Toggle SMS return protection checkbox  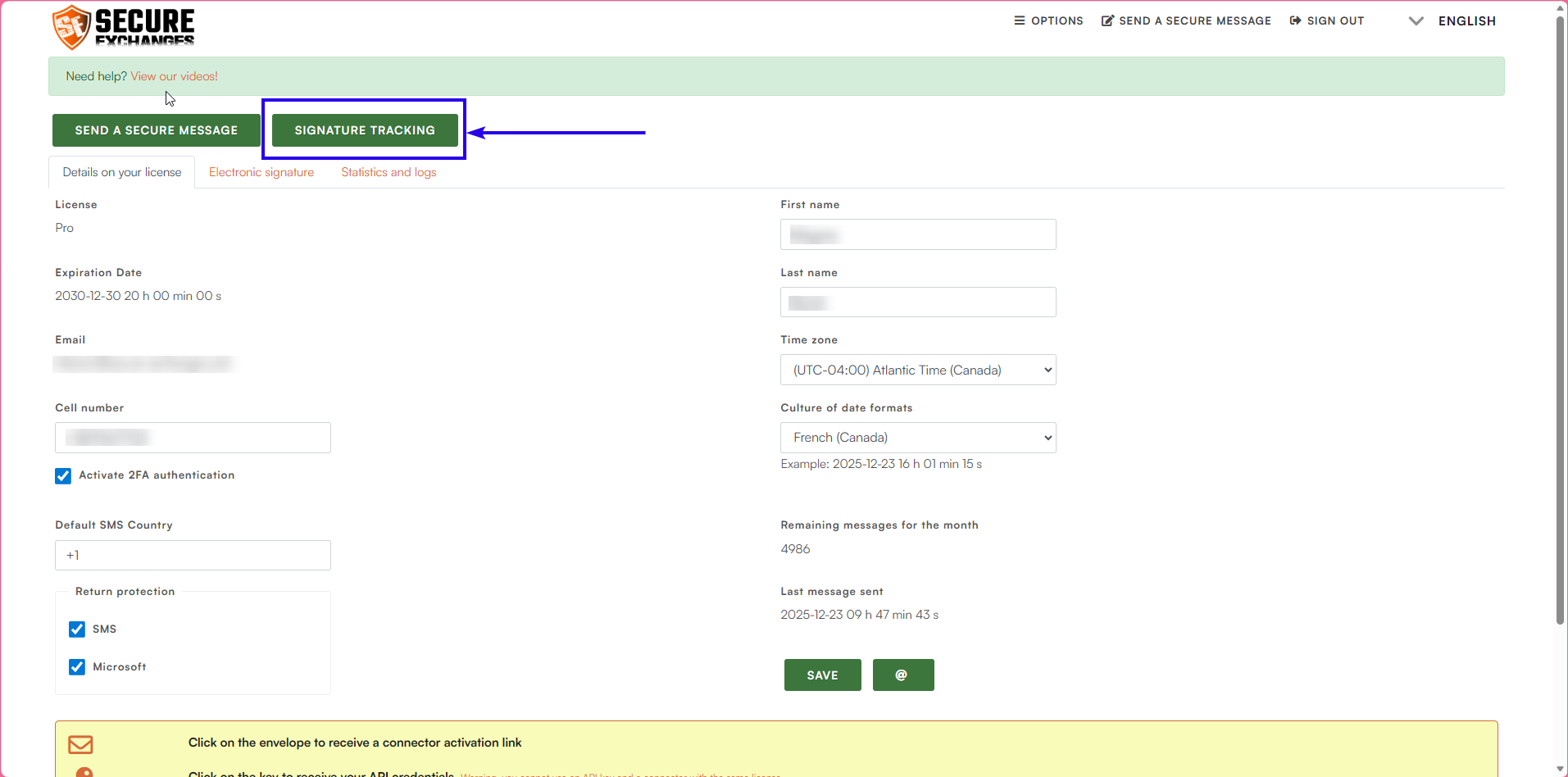point(77,629)
